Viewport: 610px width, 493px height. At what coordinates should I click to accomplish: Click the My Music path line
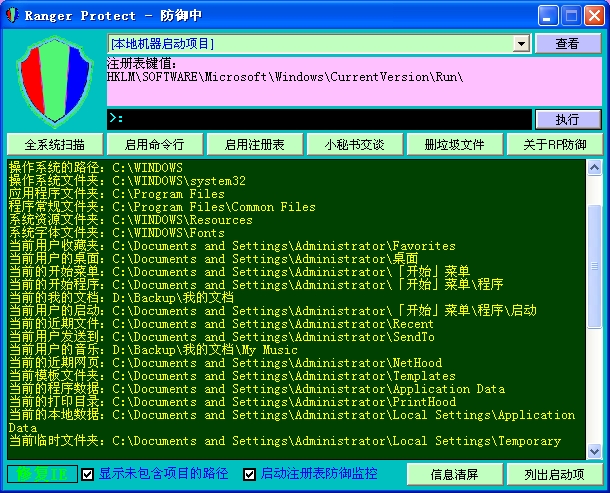pyautogui.click(x=153, y=350)
